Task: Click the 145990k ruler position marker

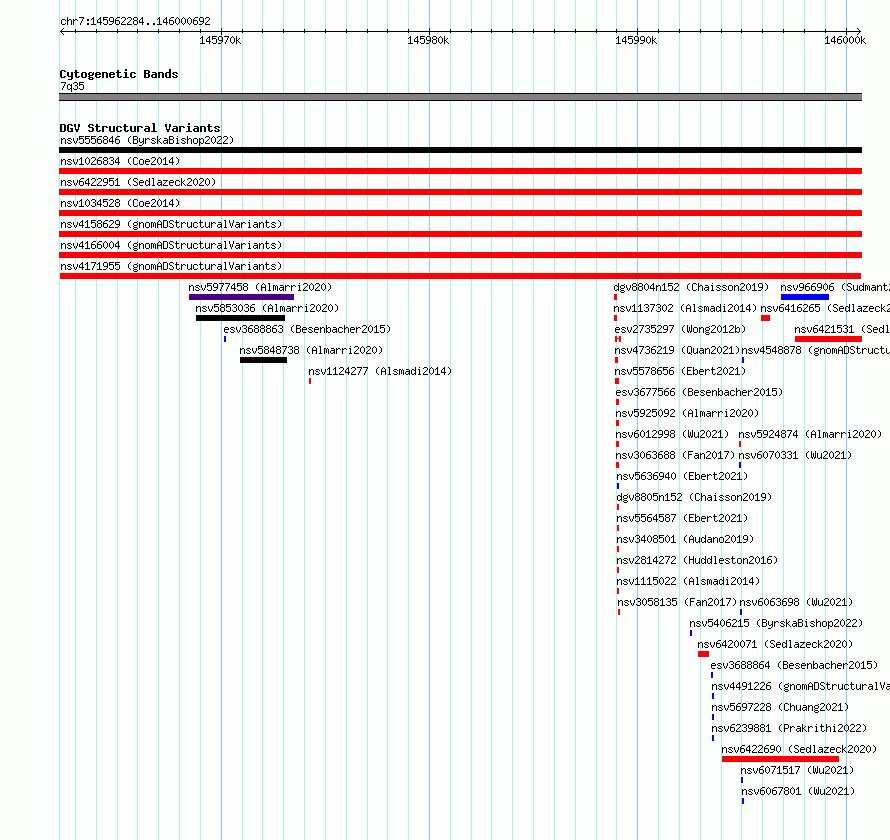Action: click(636, 40)
